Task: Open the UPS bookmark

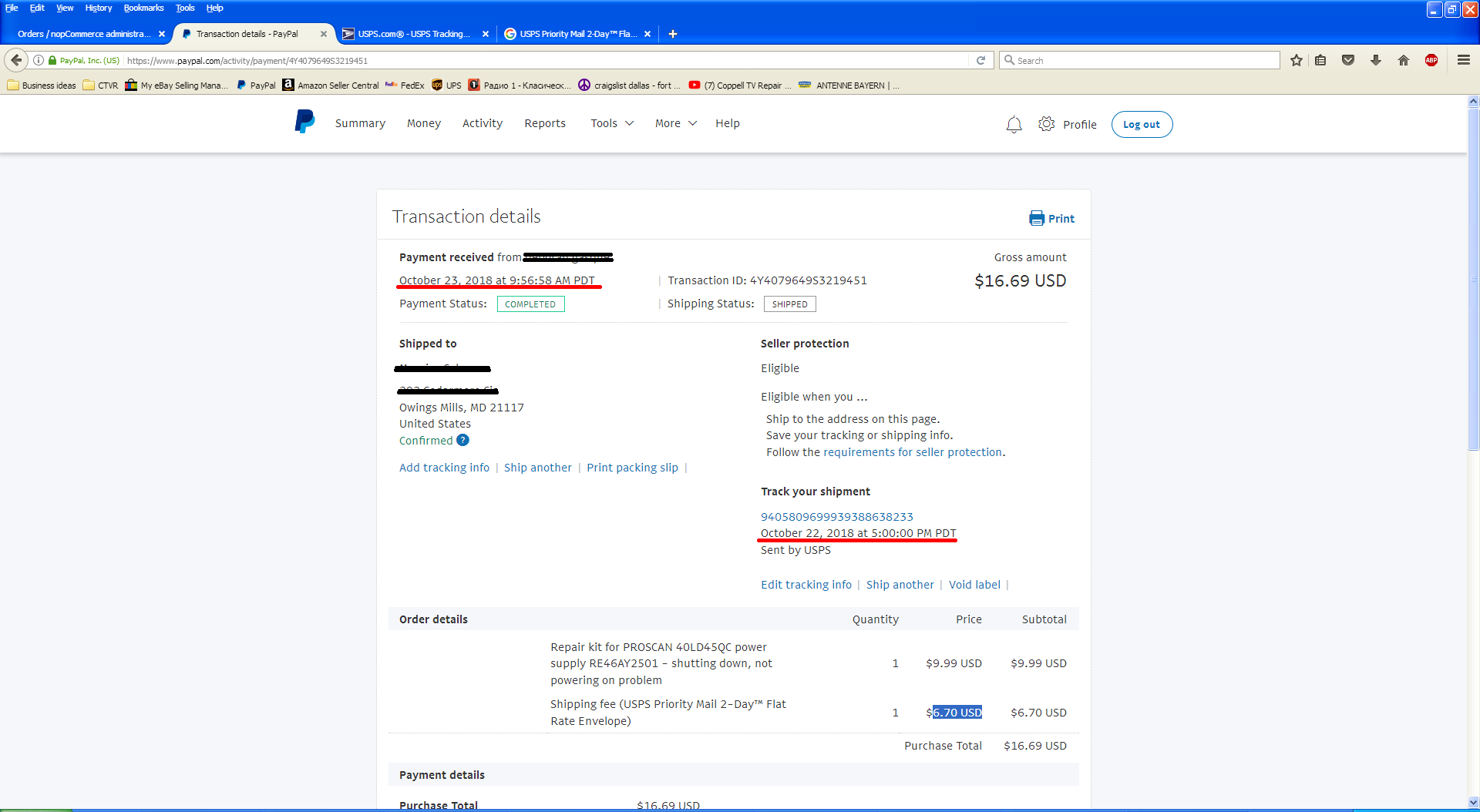Action: 446,86
